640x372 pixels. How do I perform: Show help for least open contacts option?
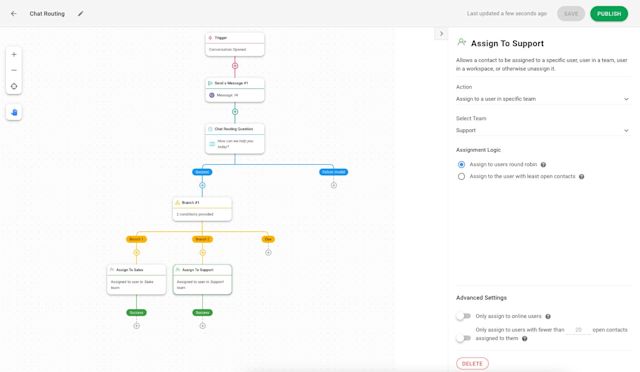click(582, 176)
